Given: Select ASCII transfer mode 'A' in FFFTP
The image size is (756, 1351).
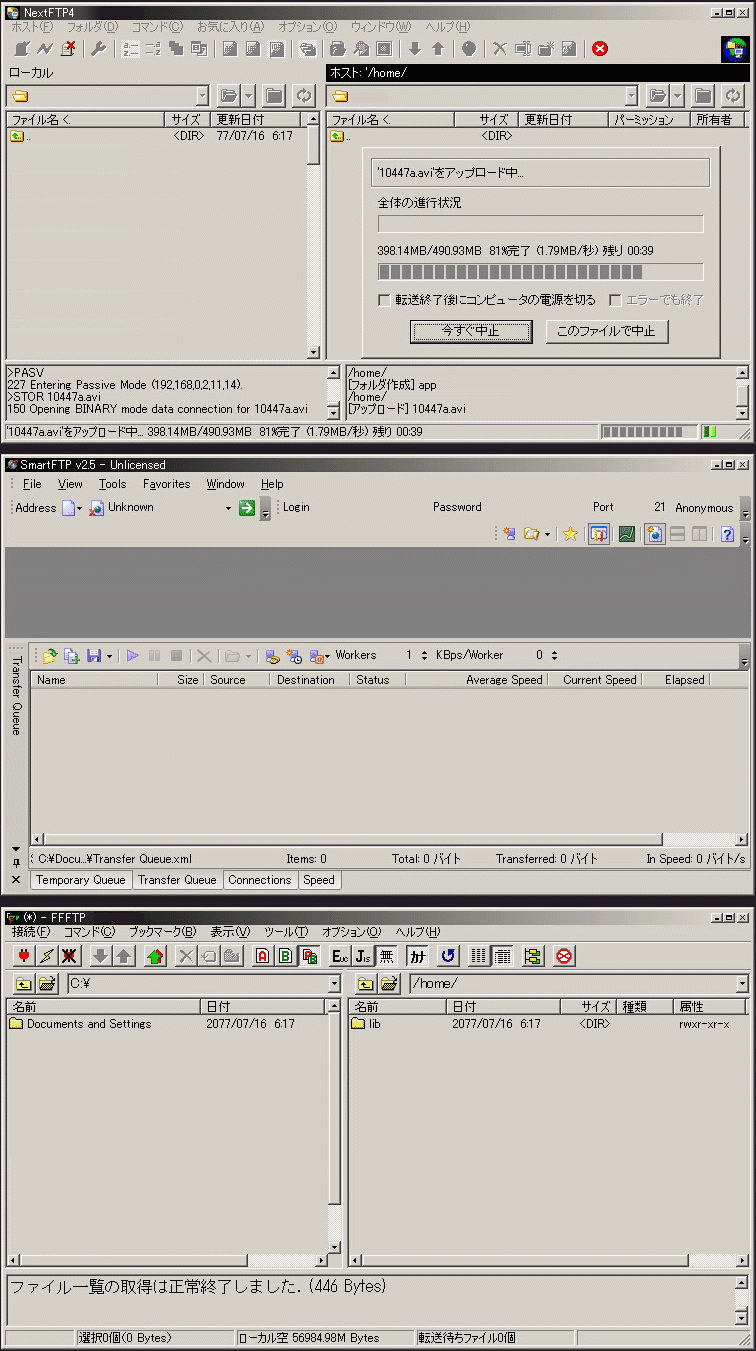Looking at the screenshot, I should pos(262,956).
